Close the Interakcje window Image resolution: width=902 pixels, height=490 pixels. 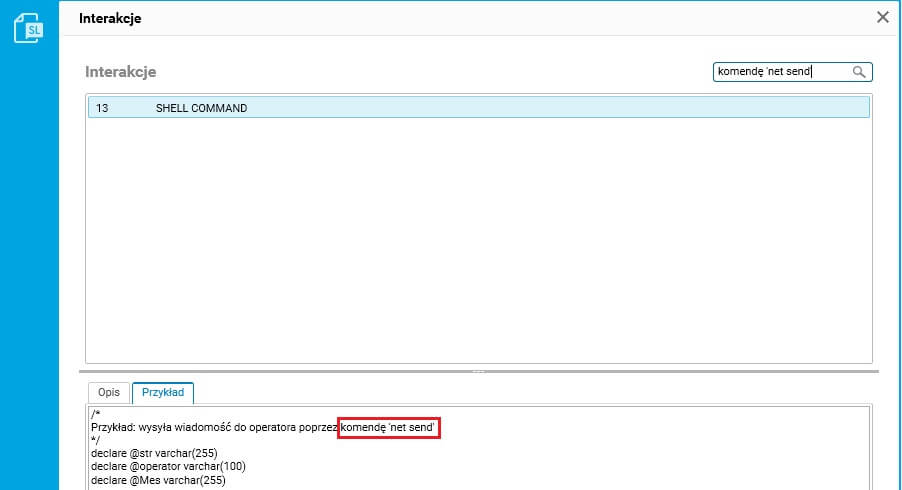[x=882, y=17]
